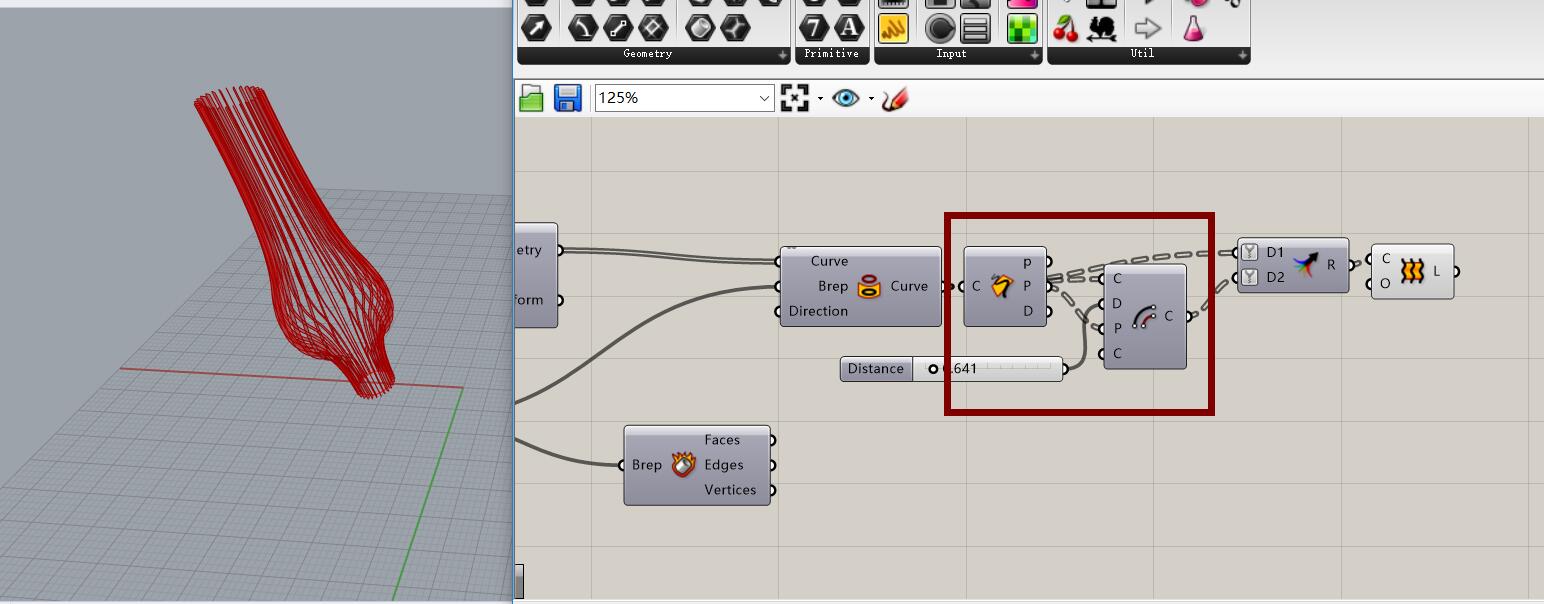This screenshot has width=1544, height=604.
Task: Click the L output of the wavy-icon component
Action: point(1437,271)
